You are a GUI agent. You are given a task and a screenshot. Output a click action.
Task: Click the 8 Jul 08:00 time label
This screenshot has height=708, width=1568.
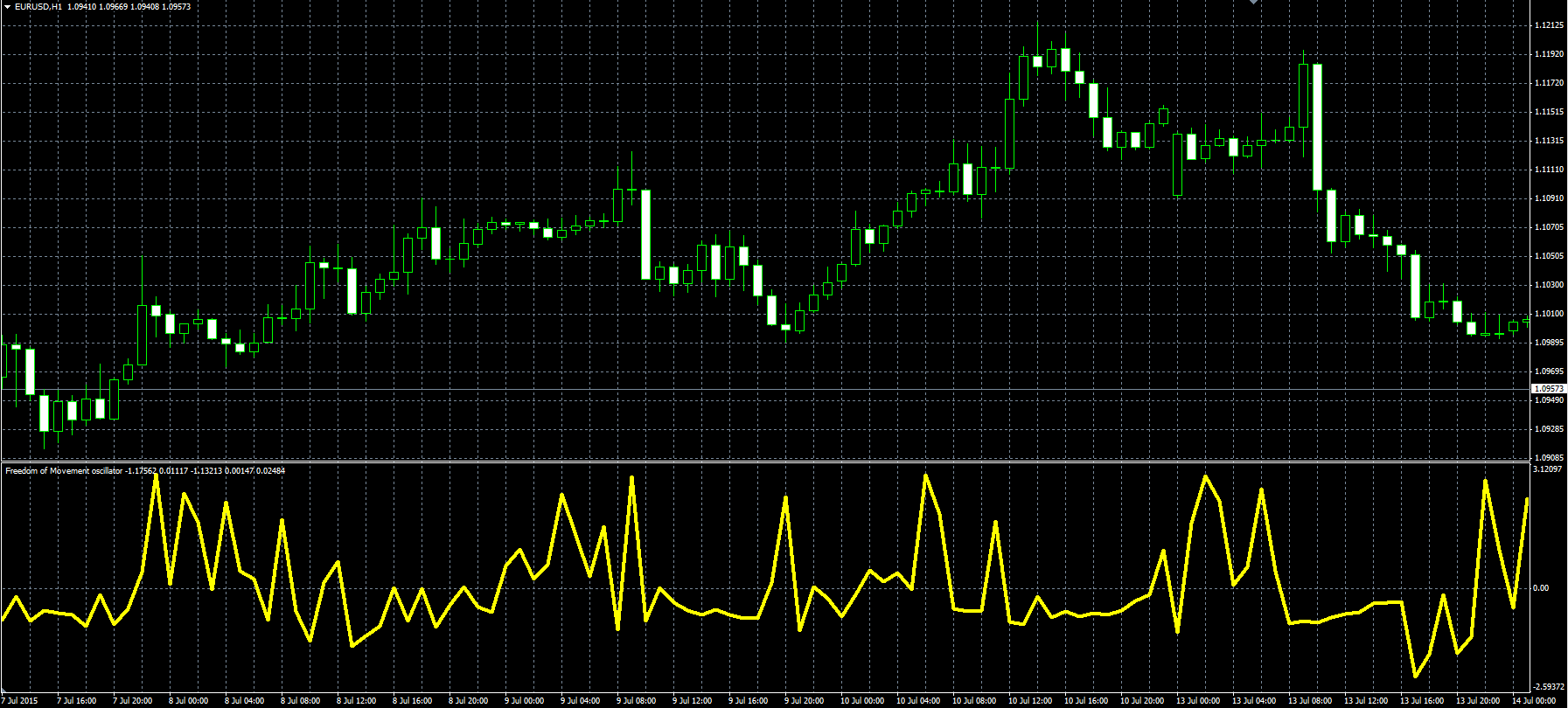click(301, 701)
